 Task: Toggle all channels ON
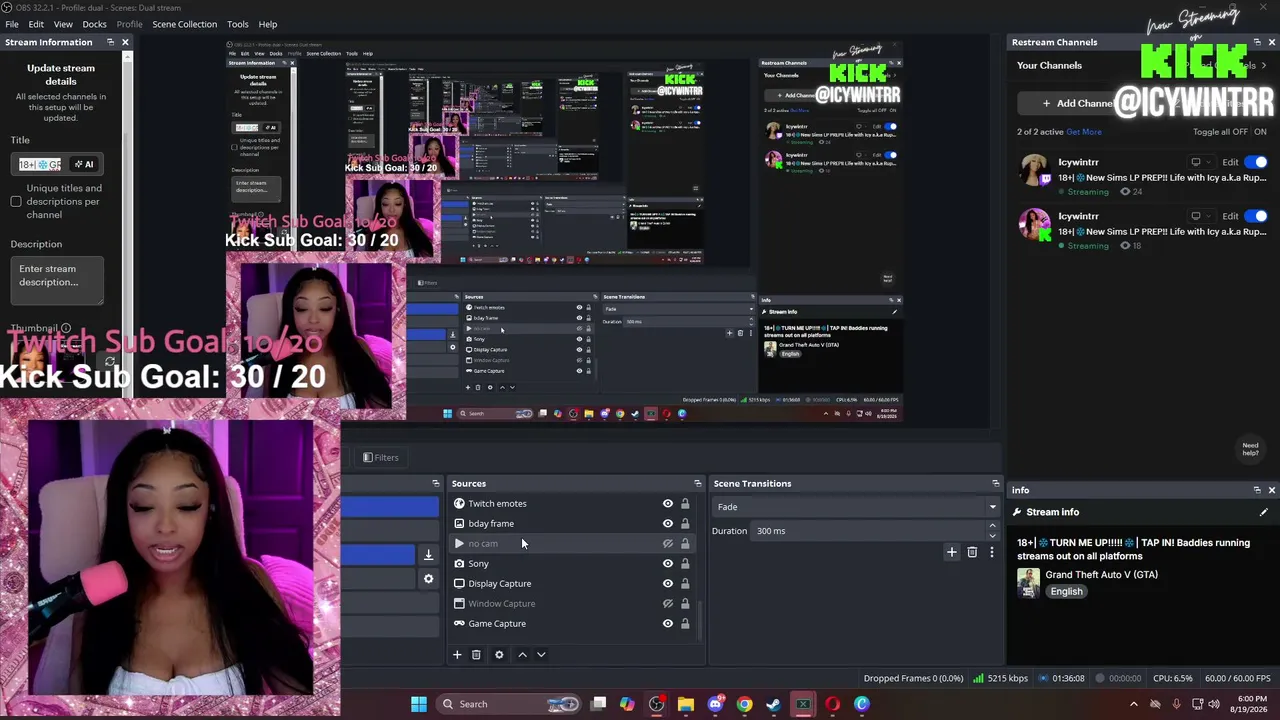(1260, 132)
